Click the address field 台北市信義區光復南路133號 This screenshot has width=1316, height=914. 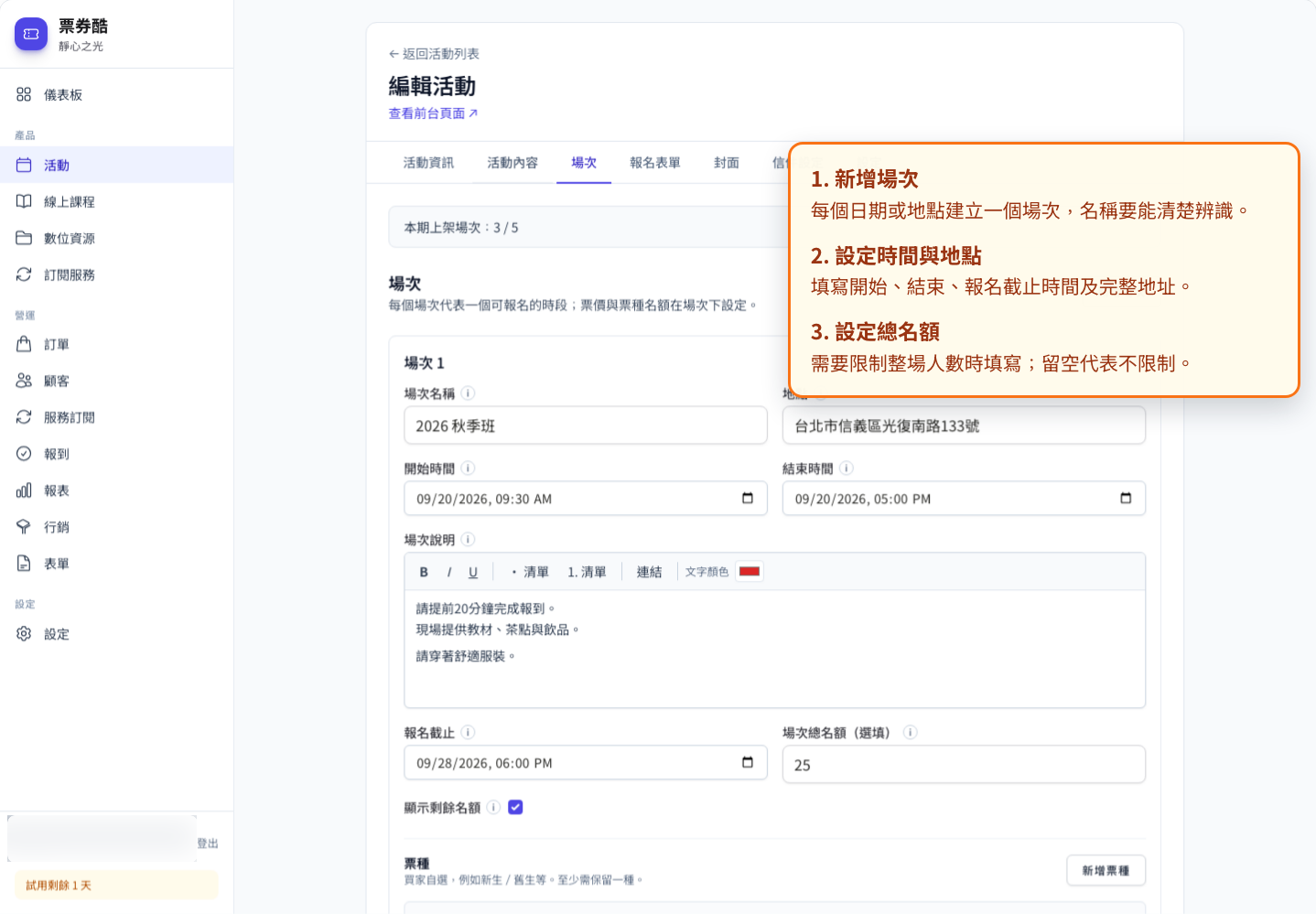click(964, 425)
